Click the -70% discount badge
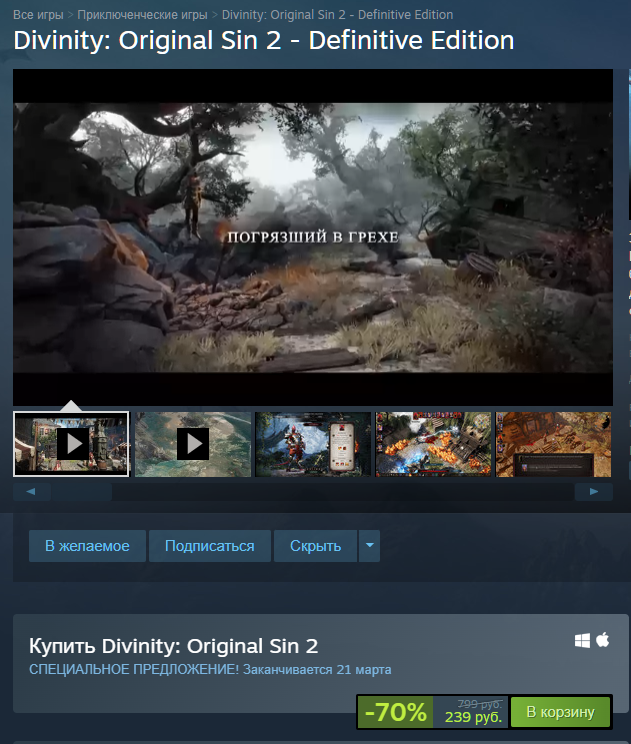Screen dimensions: 631x744 396,712
